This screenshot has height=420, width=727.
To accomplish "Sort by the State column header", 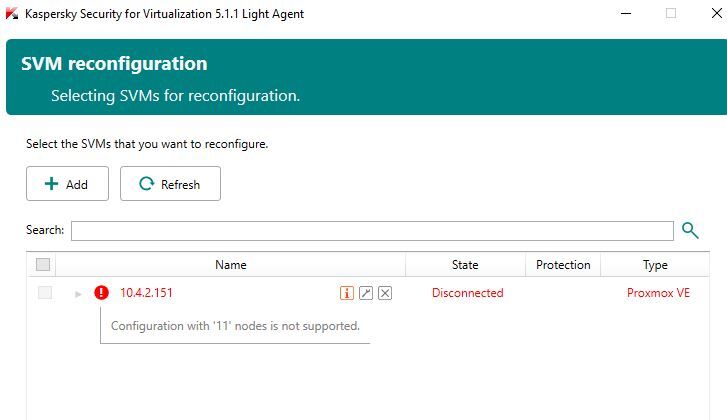I will (465, 265).
